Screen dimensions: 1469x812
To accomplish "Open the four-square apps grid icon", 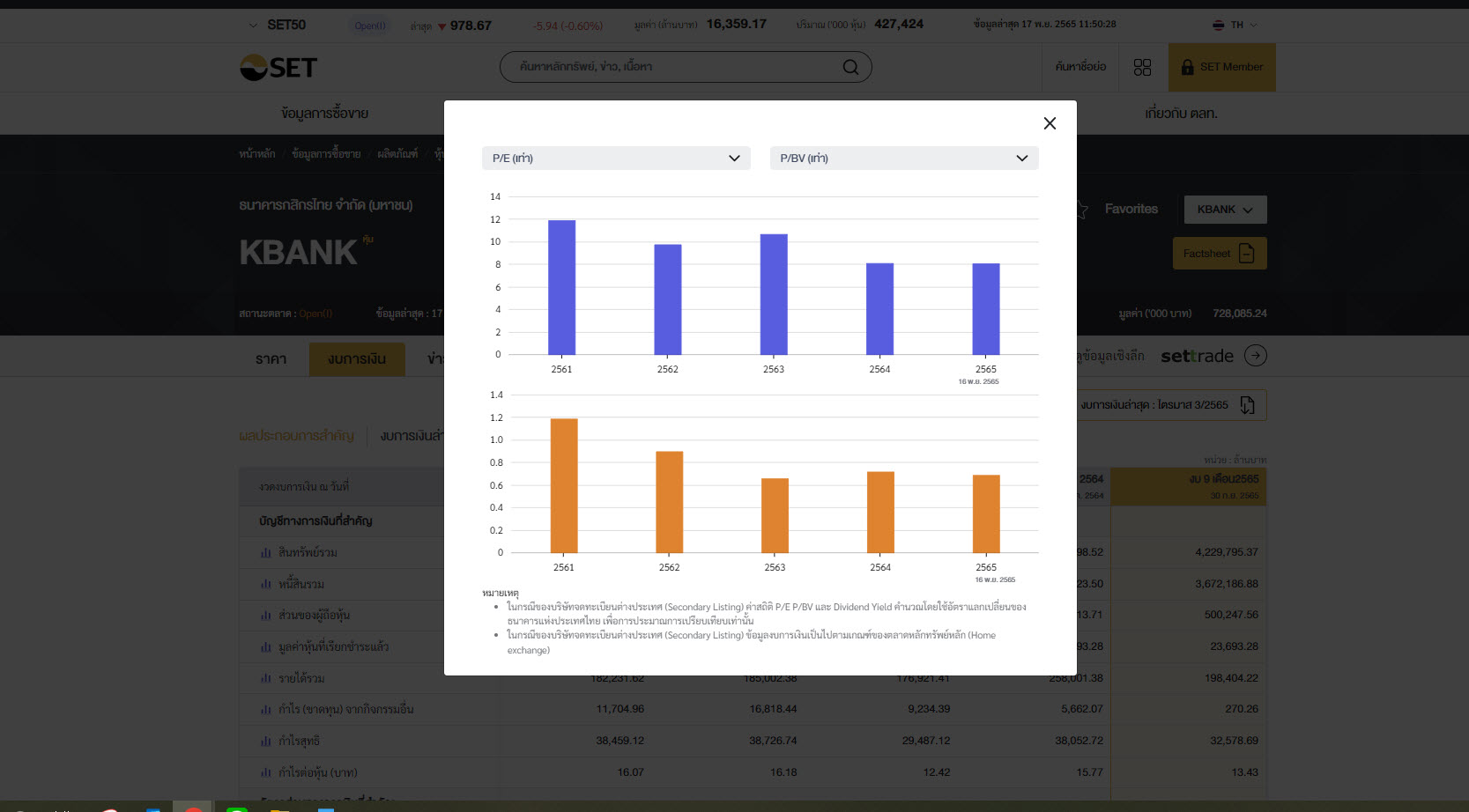I will click(x=1142, y=67).
